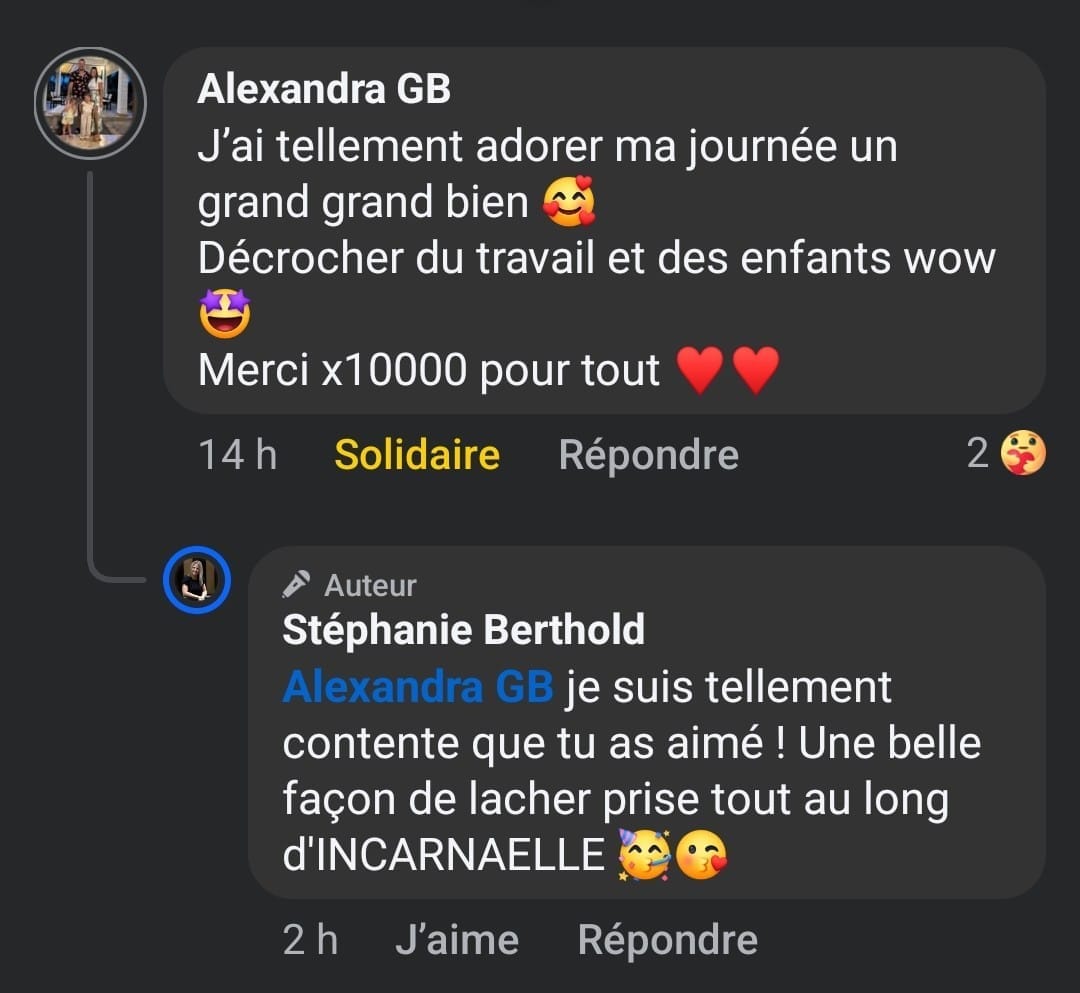Click the 14 h comment timestamp
This screenshot has width=1080, height=993.
point(238,455)
